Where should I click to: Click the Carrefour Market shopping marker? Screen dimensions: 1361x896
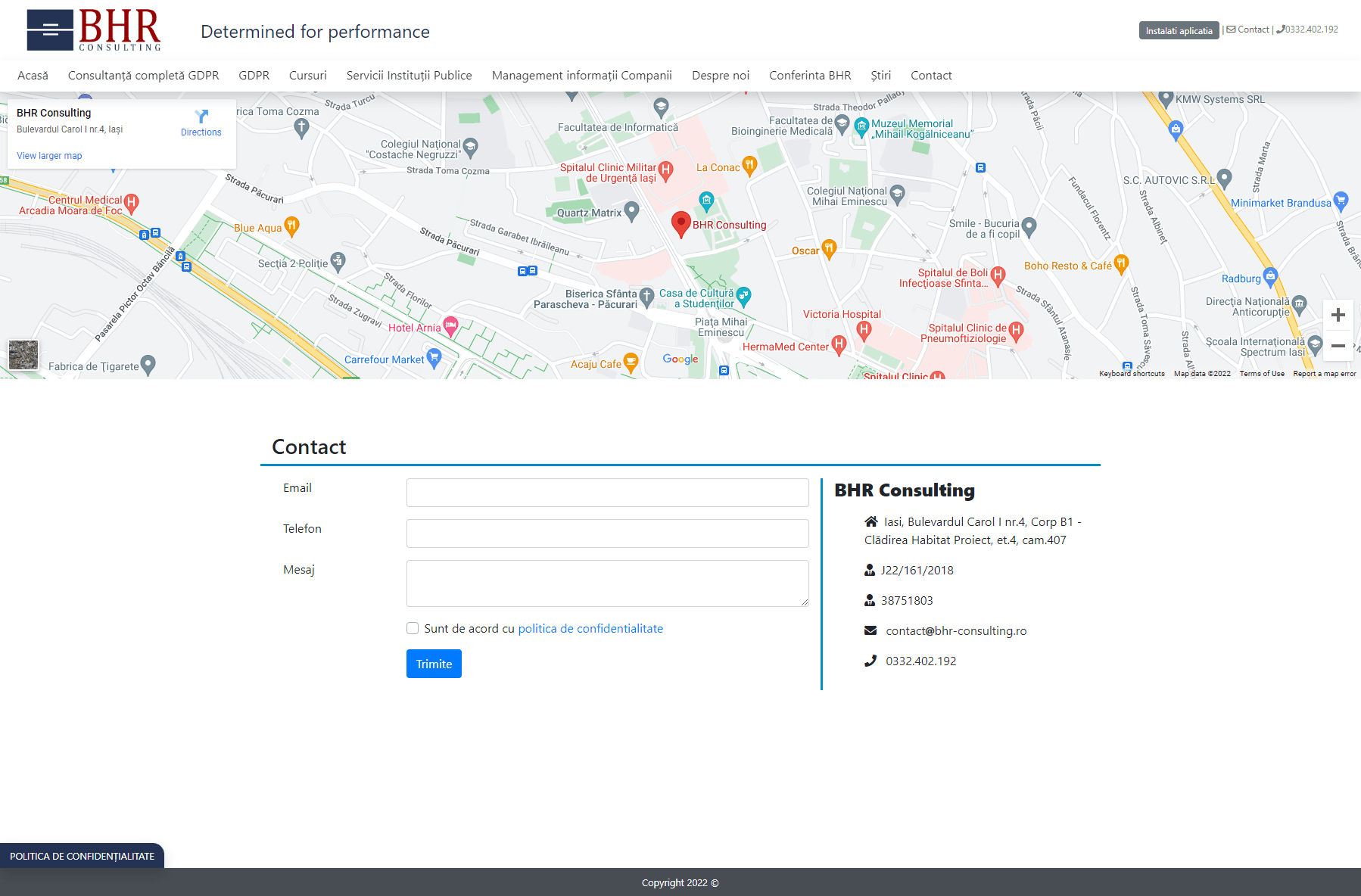tap(434, 358)
